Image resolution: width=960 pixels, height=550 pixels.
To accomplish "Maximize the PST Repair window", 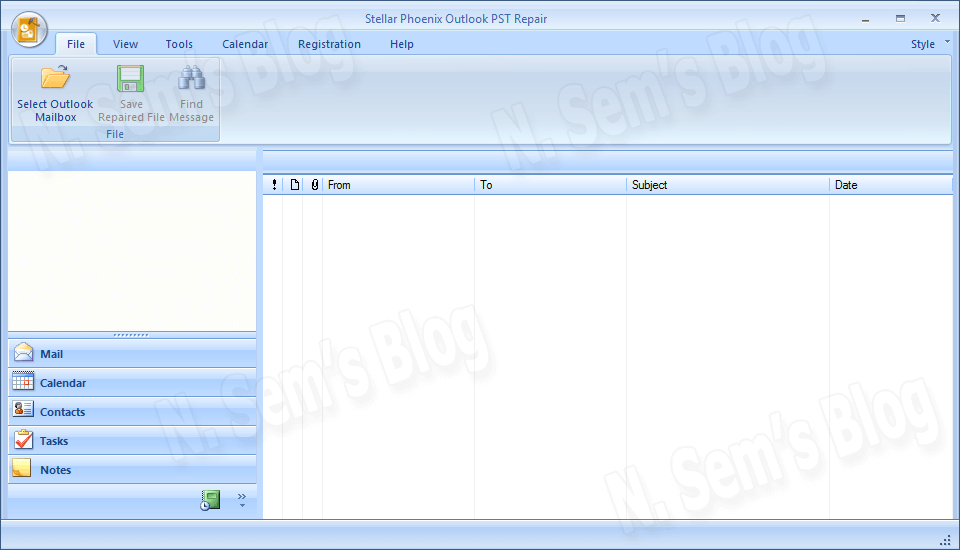I will (900, 19).
